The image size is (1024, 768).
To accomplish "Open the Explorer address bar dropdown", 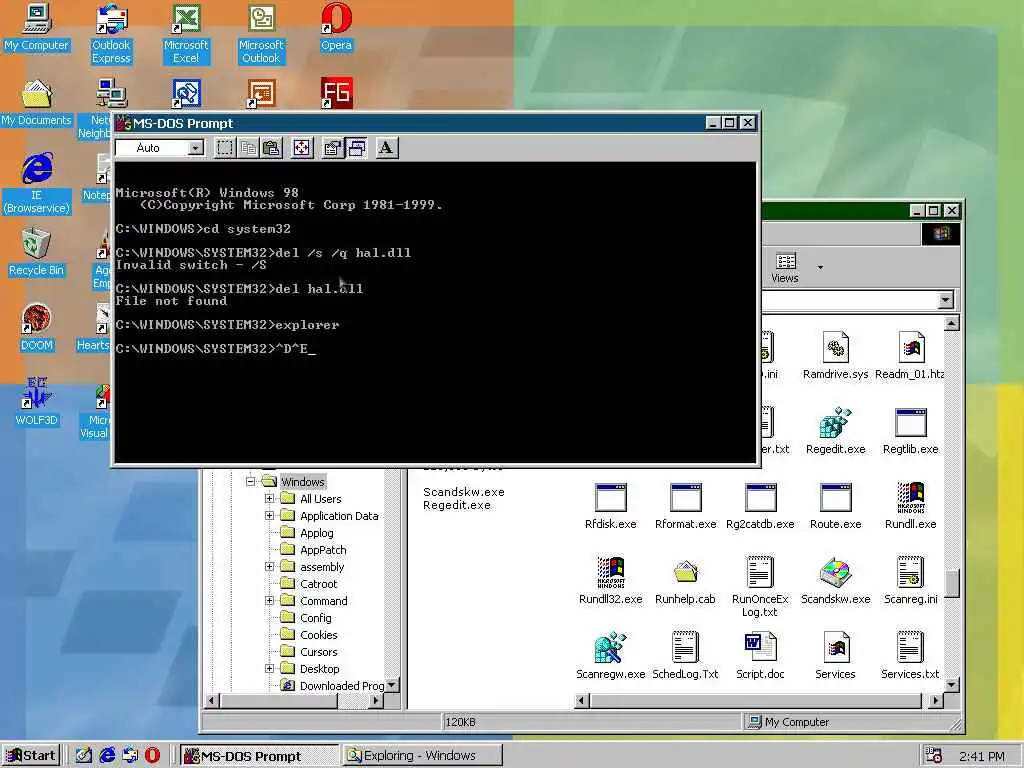I will click(945, 300).
